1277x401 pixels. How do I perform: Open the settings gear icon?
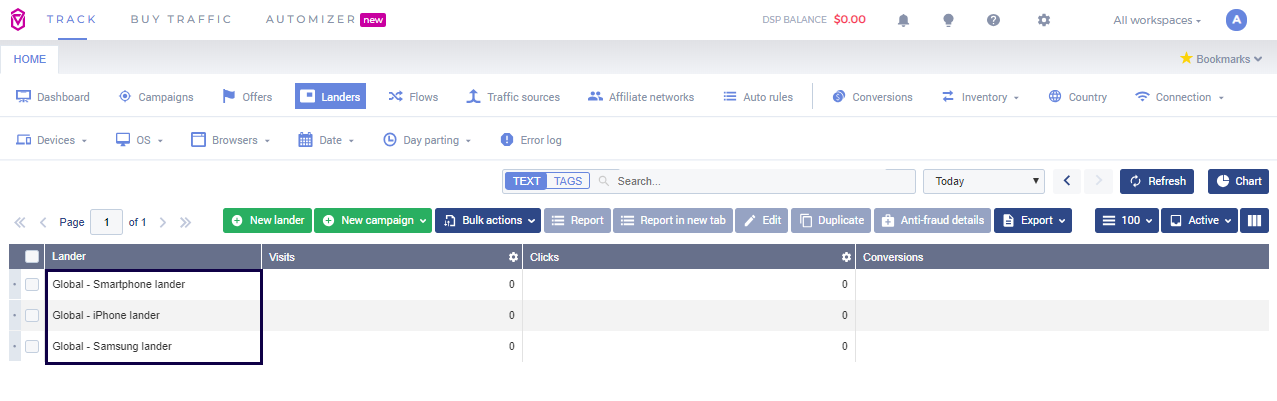1044,20
